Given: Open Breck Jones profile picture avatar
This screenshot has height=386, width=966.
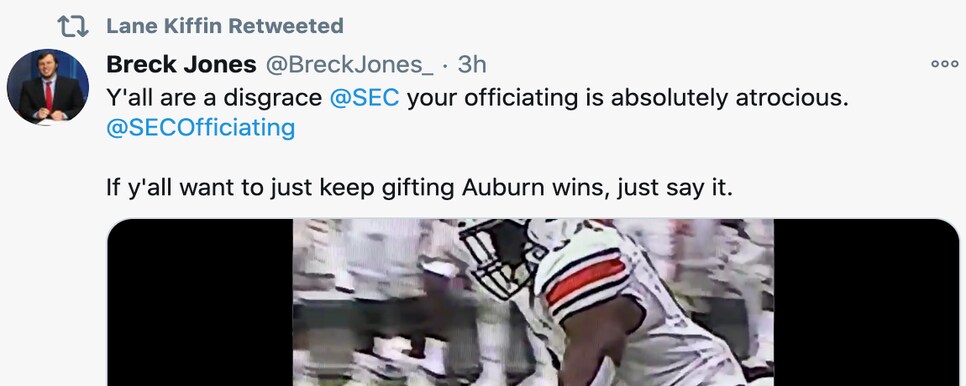Looking at the screenshot, I should pos(47,87).
